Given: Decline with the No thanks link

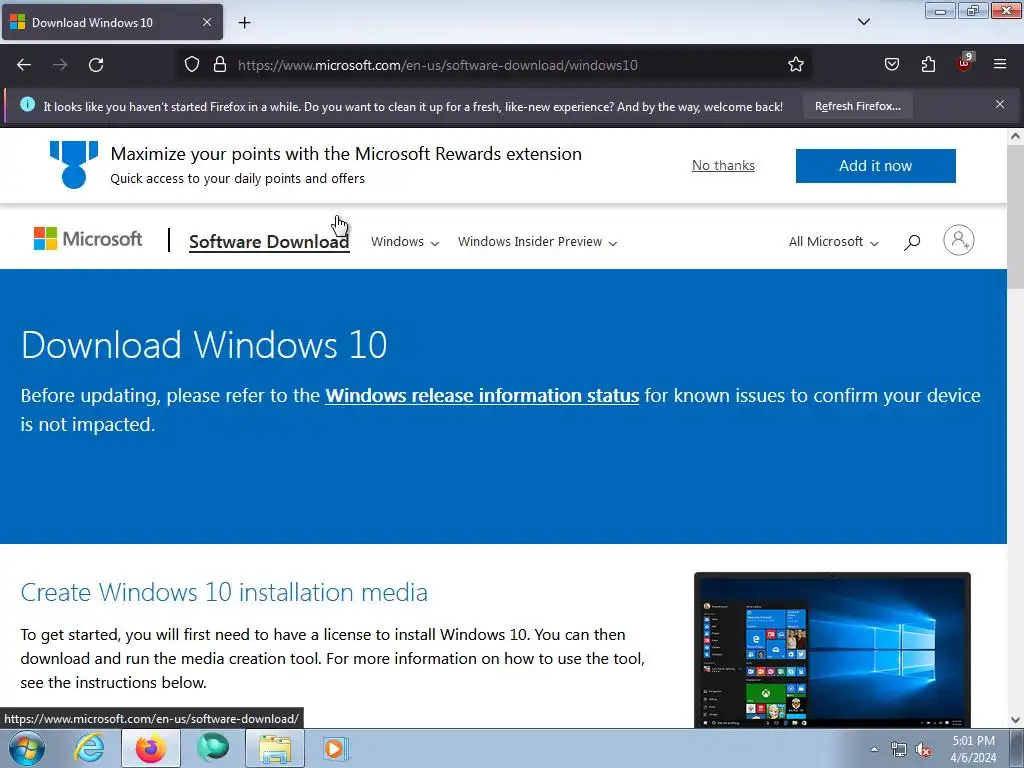Looking at the screenshot, I should tap(723, 166).
